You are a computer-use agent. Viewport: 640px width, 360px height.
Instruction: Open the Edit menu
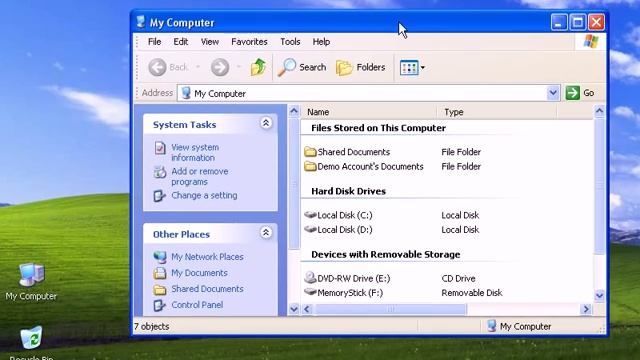[x=180, y=42]
